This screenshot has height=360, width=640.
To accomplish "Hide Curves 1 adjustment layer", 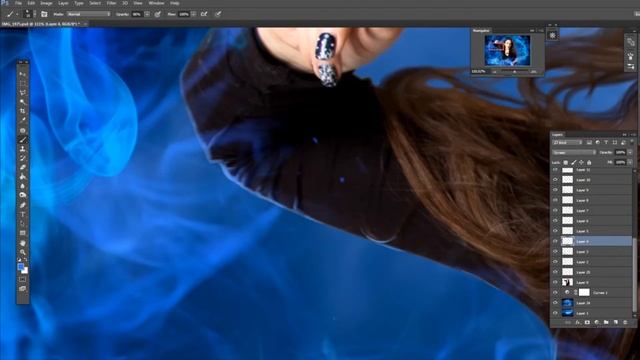I will (x=555, y=292).
